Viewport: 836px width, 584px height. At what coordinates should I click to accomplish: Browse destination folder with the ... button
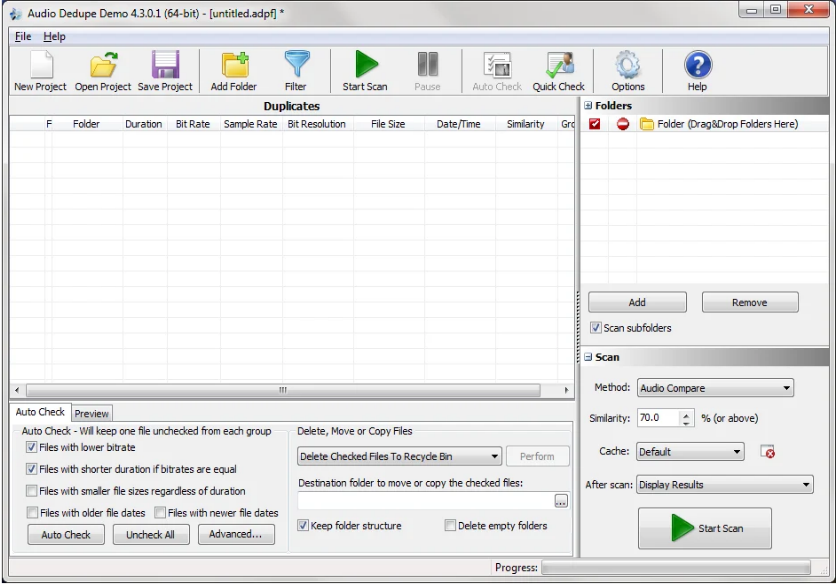click(x=561, y=501)
